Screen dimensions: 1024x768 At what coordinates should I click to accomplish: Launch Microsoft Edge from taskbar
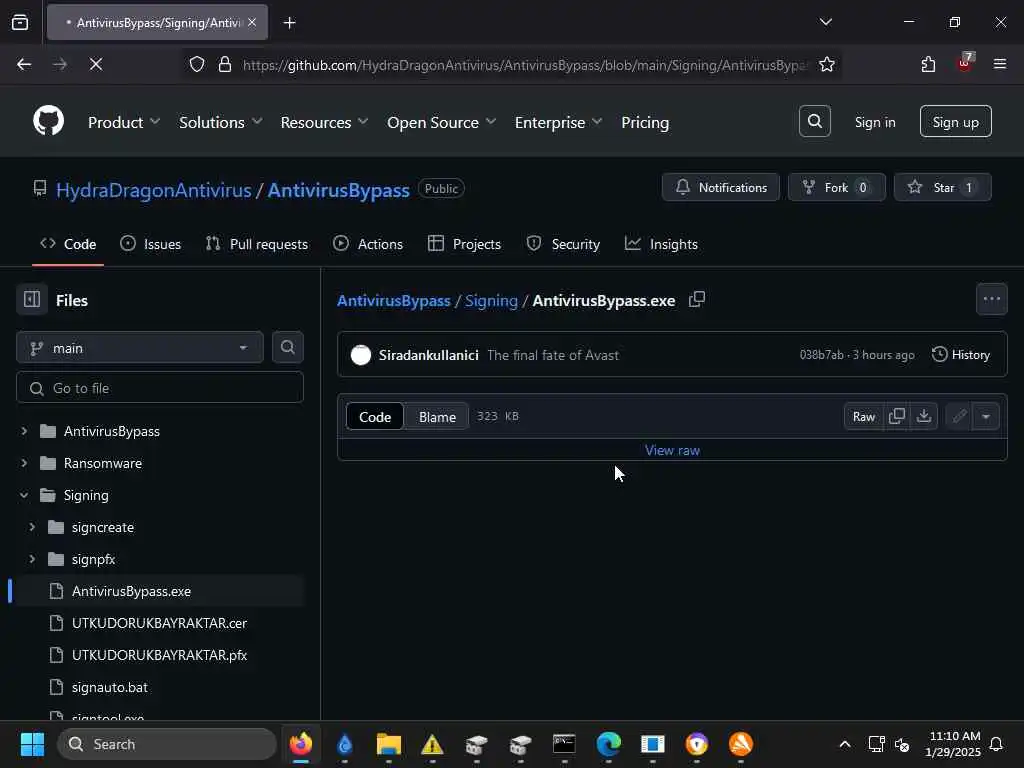(608, 744)
